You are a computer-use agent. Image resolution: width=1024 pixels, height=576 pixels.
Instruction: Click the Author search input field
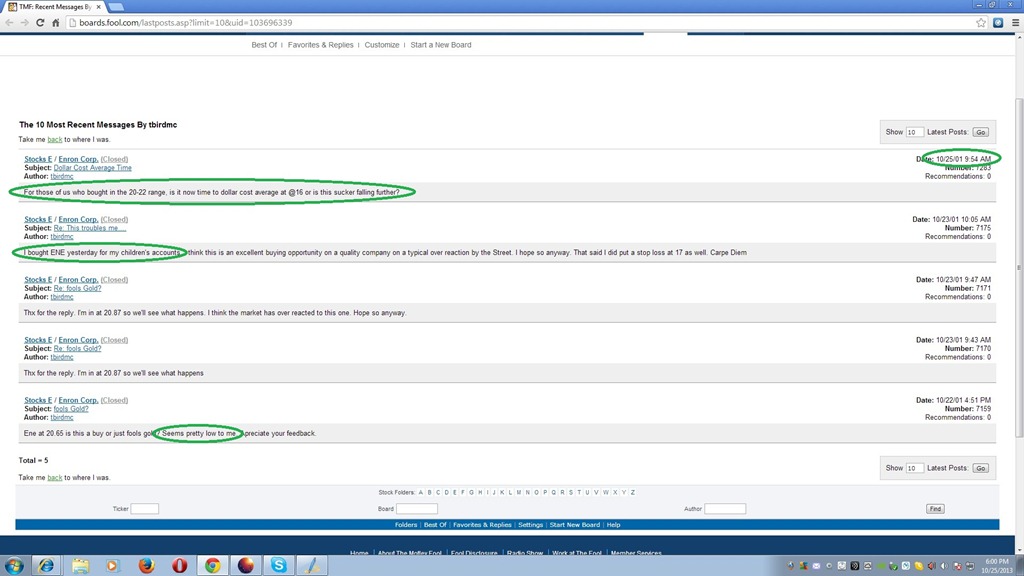tap(725, 509)
